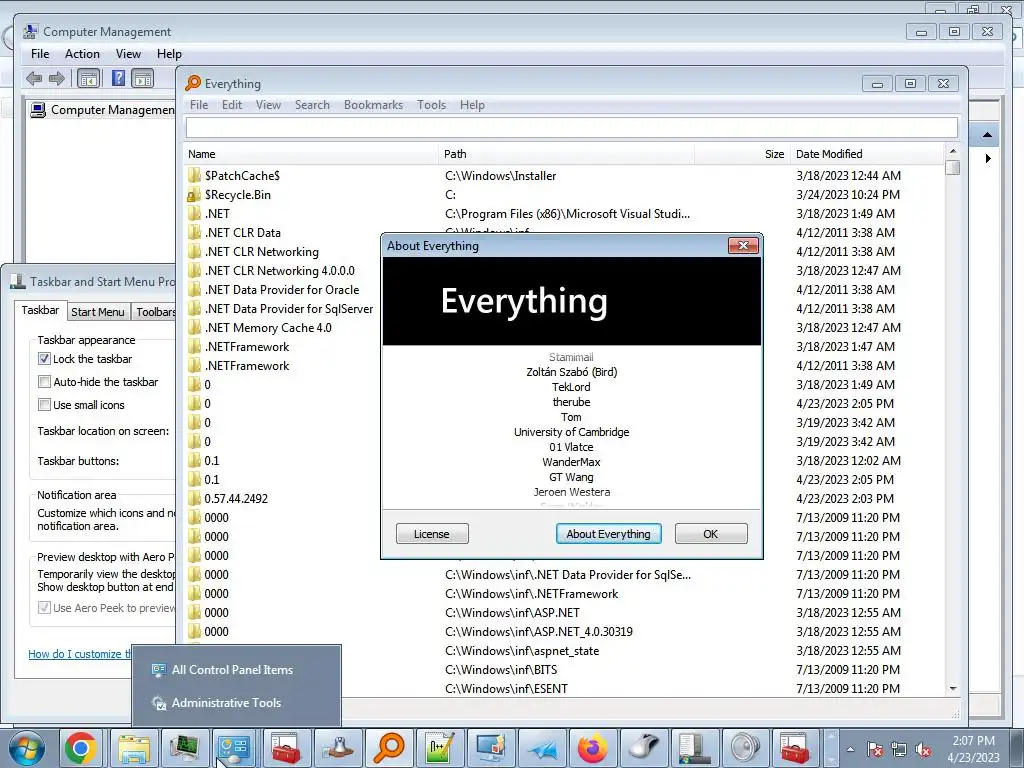Switch to the Start Menu tab
Viewport: 1024px width, 768px height.
(98, 312)
